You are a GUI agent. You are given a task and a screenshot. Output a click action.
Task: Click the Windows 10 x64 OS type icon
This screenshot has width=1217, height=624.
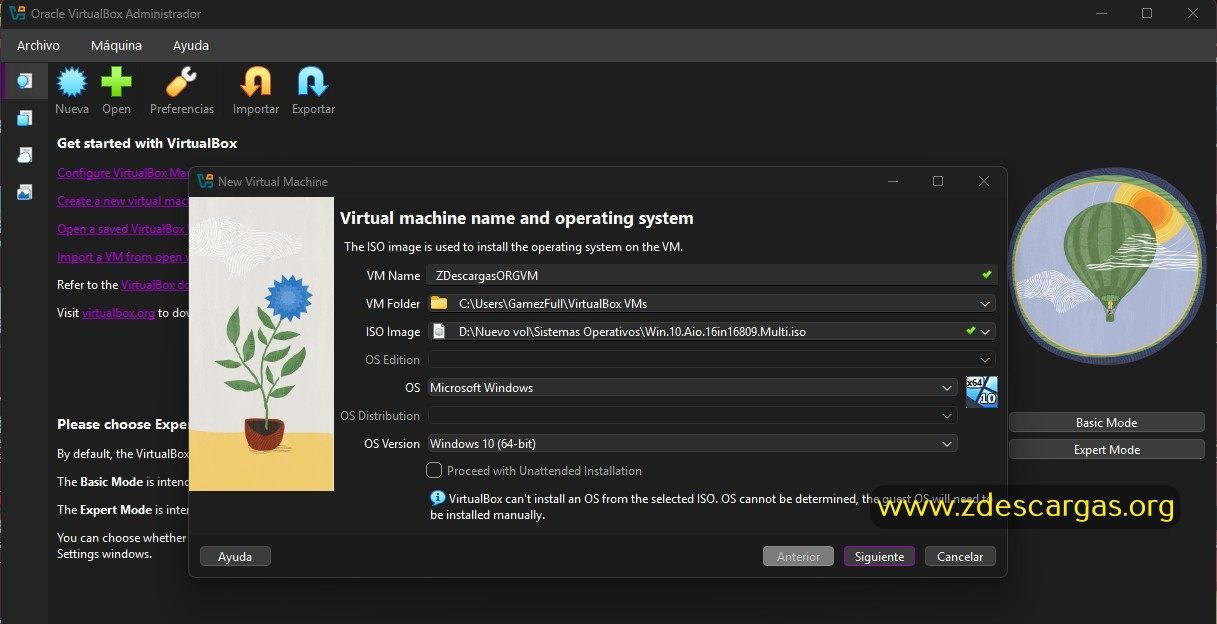[982, 391]
